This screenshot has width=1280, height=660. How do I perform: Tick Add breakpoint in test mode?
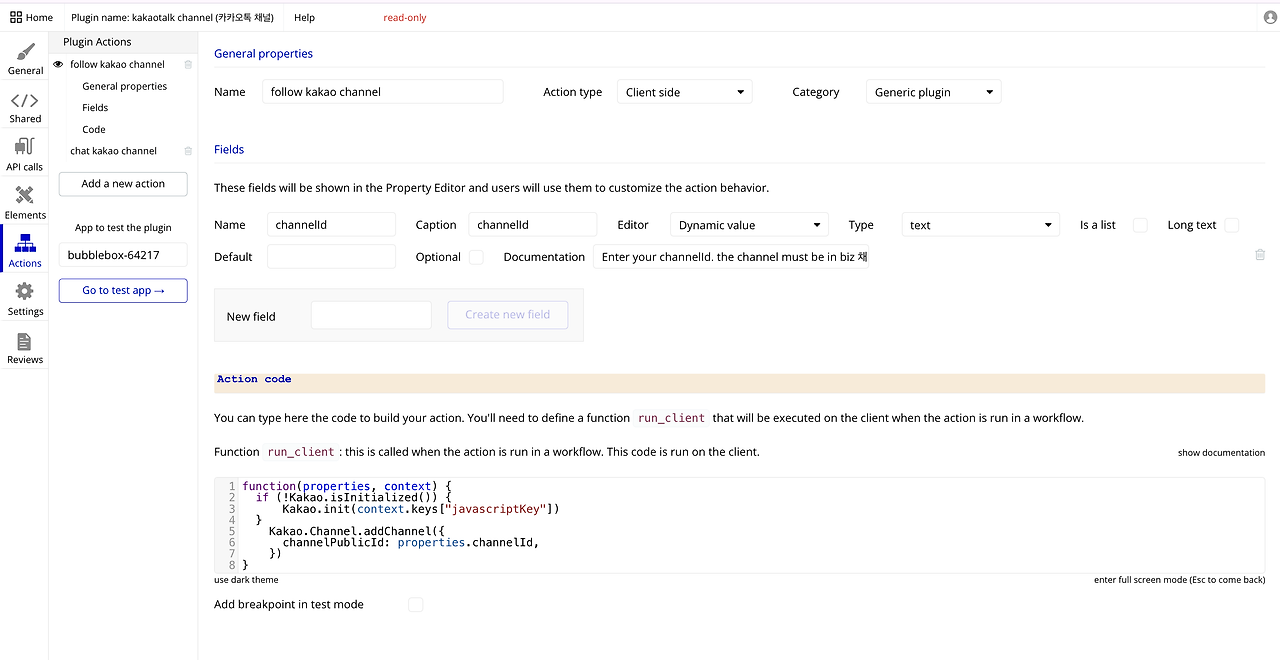coord(416,605)
